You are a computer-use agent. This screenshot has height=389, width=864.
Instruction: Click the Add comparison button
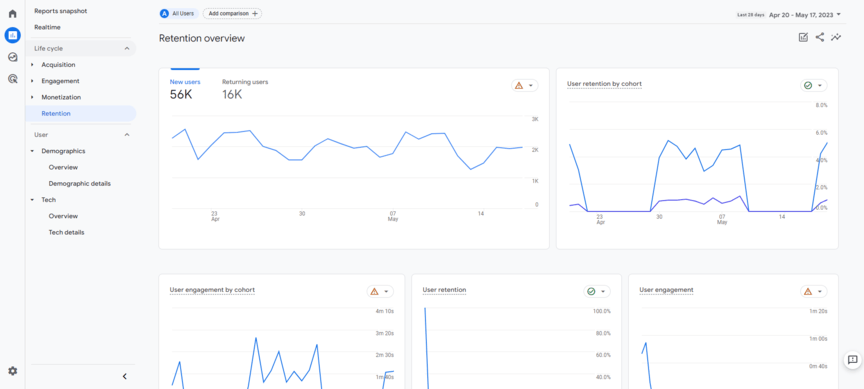point(232,13)
